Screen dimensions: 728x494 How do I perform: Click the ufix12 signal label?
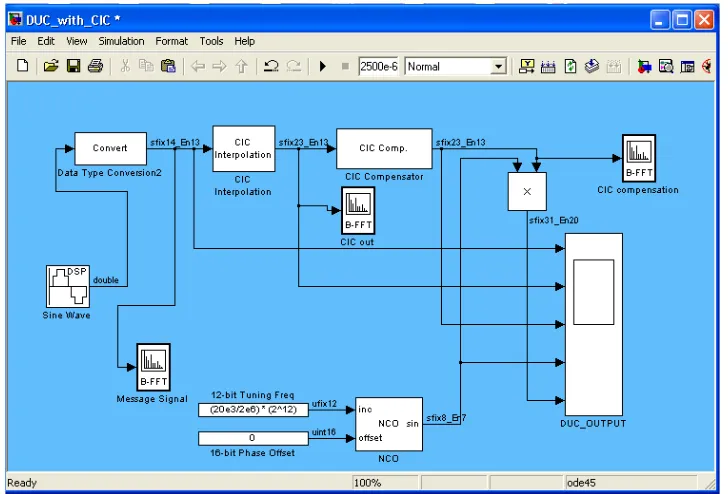click(x=324, y=404)
